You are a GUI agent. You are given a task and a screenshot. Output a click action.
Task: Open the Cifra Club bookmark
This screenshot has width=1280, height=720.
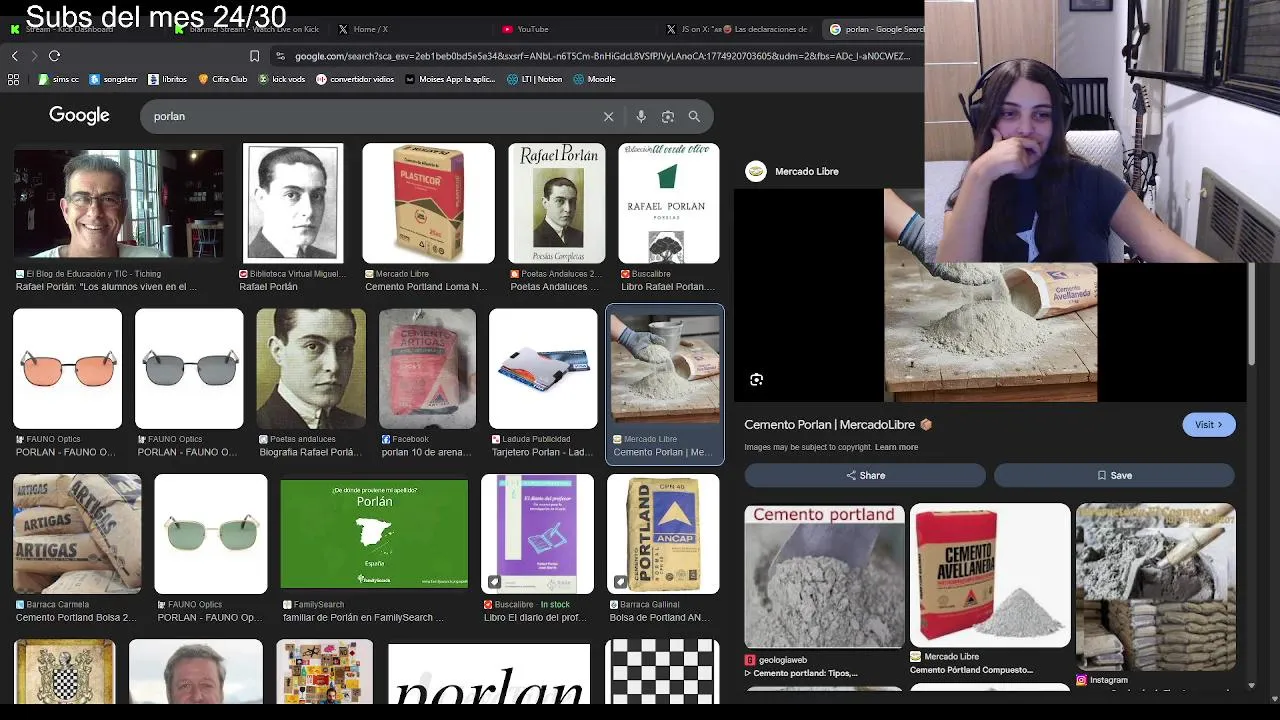coord(223,79)
